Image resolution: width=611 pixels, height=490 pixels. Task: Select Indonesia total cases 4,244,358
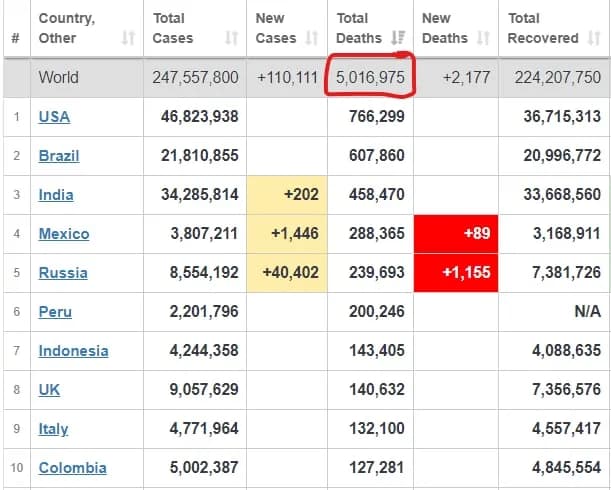204,350
